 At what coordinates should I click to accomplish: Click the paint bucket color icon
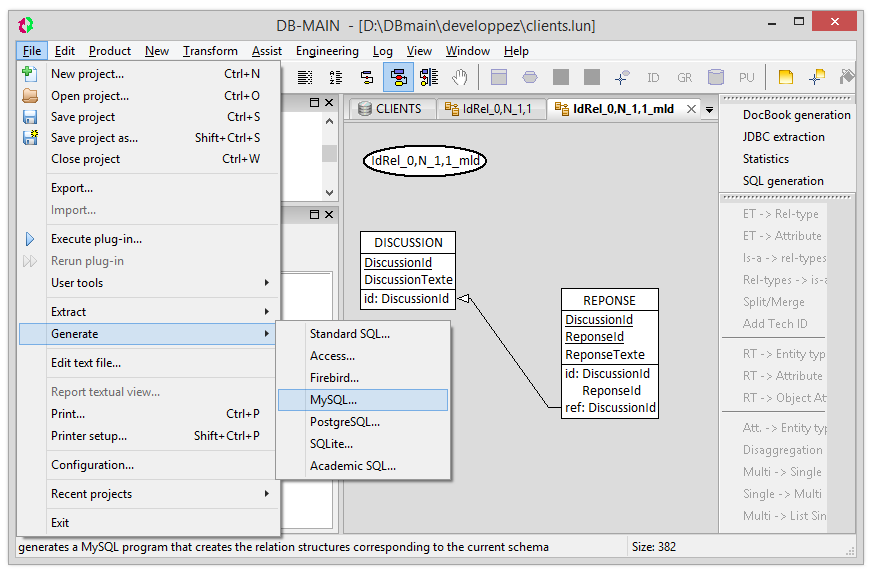(847, 76)
